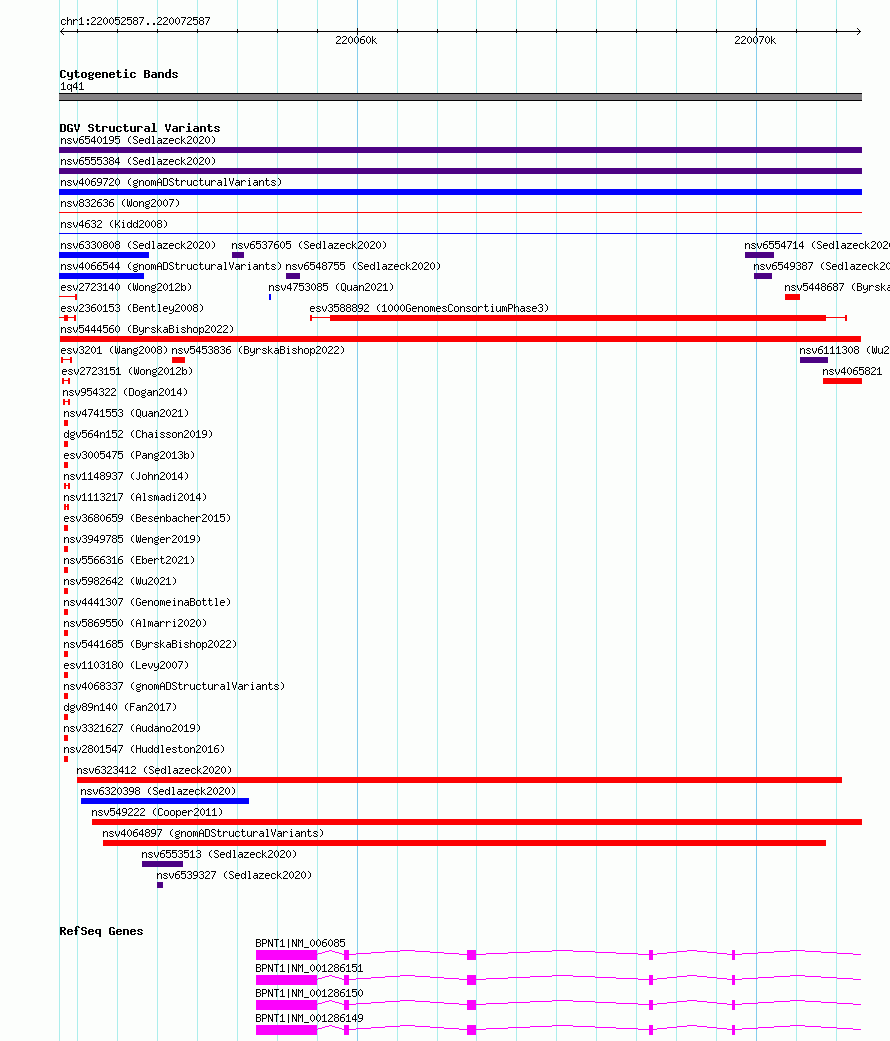Click the nsv6540195 (Sedlazeck2020) variant label
This screenshot has width=890, height=1041.
tap(138, 140)
